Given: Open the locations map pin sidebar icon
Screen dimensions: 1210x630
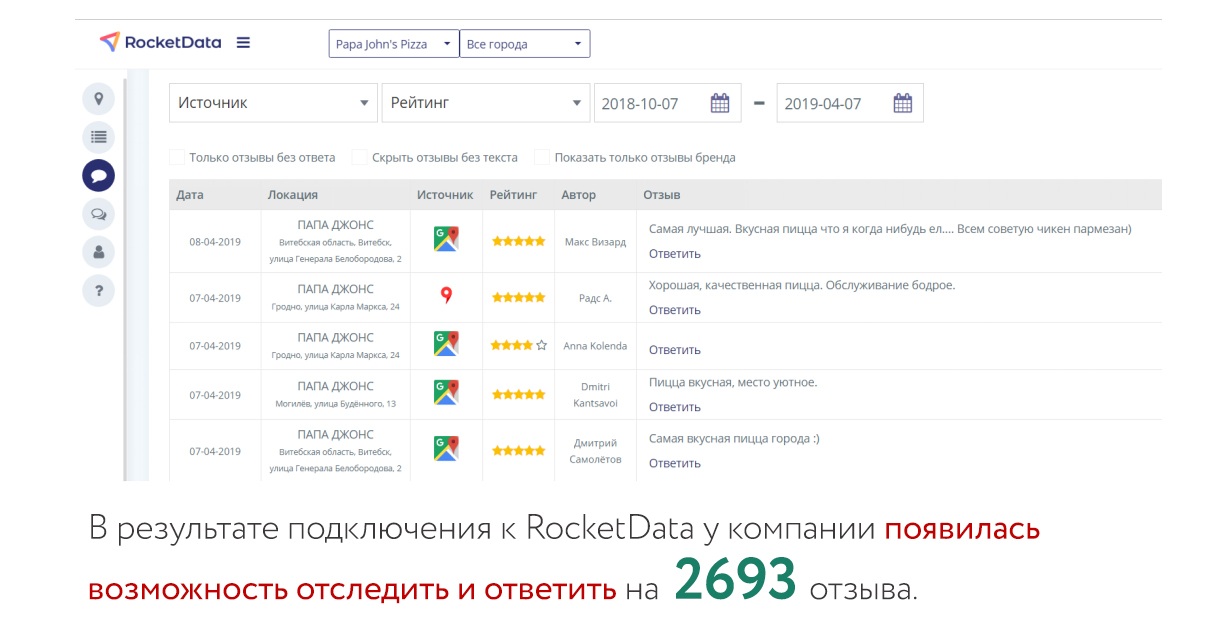Looking at the screenshot, I should tap(98, 99).
